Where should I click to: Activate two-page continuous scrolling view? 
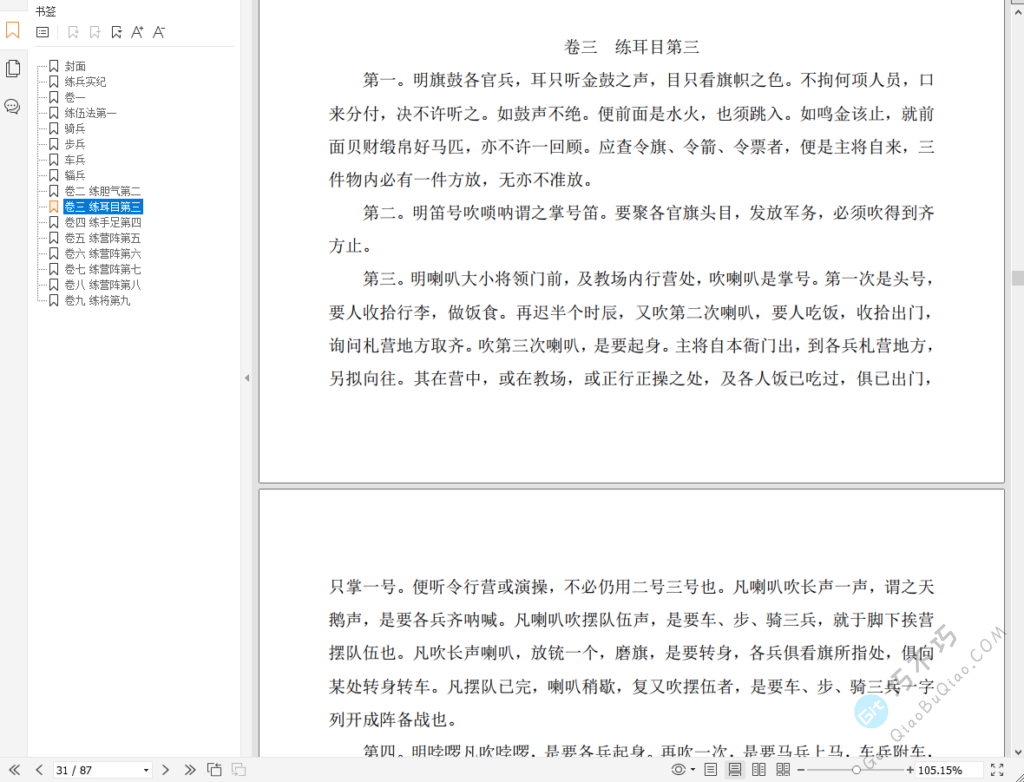(x=781, y=770)
